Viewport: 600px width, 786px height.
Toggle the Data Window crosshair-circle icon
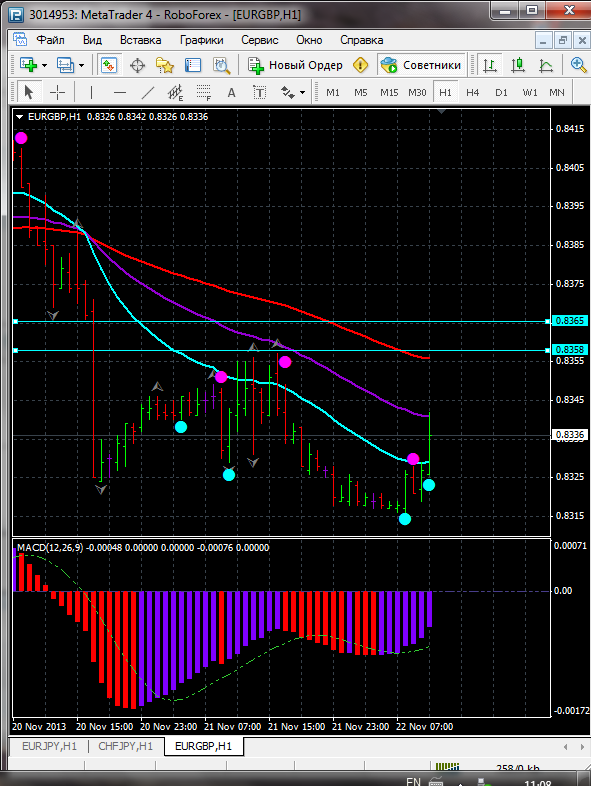point(137,65)
